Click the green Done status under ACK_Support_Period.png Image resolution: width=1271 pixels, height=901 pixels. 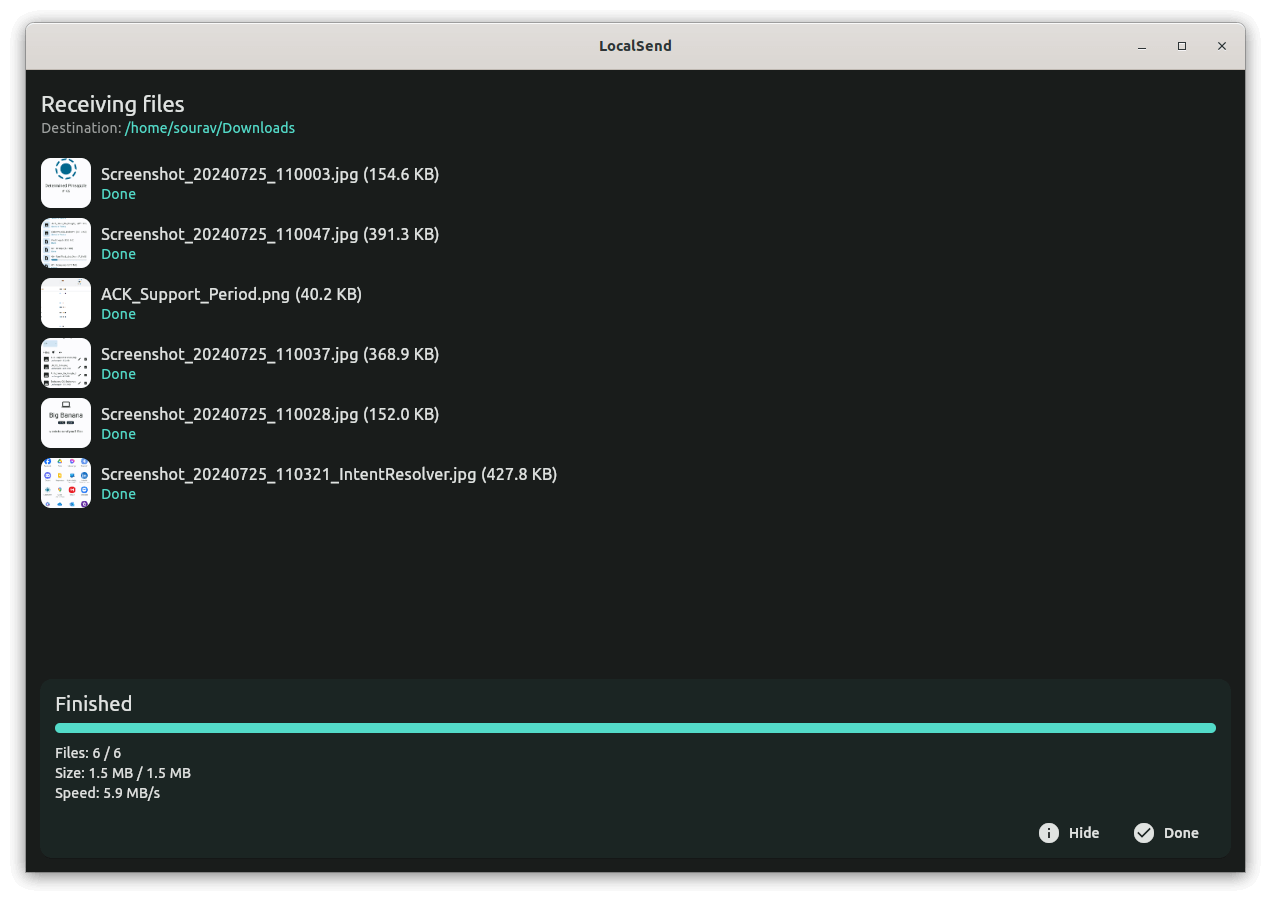point(118,313)
